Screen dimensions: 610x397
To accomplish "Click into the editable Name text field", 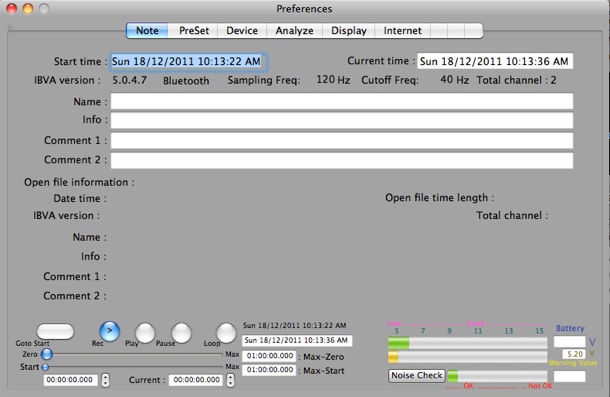I will (x=342, y=101).
